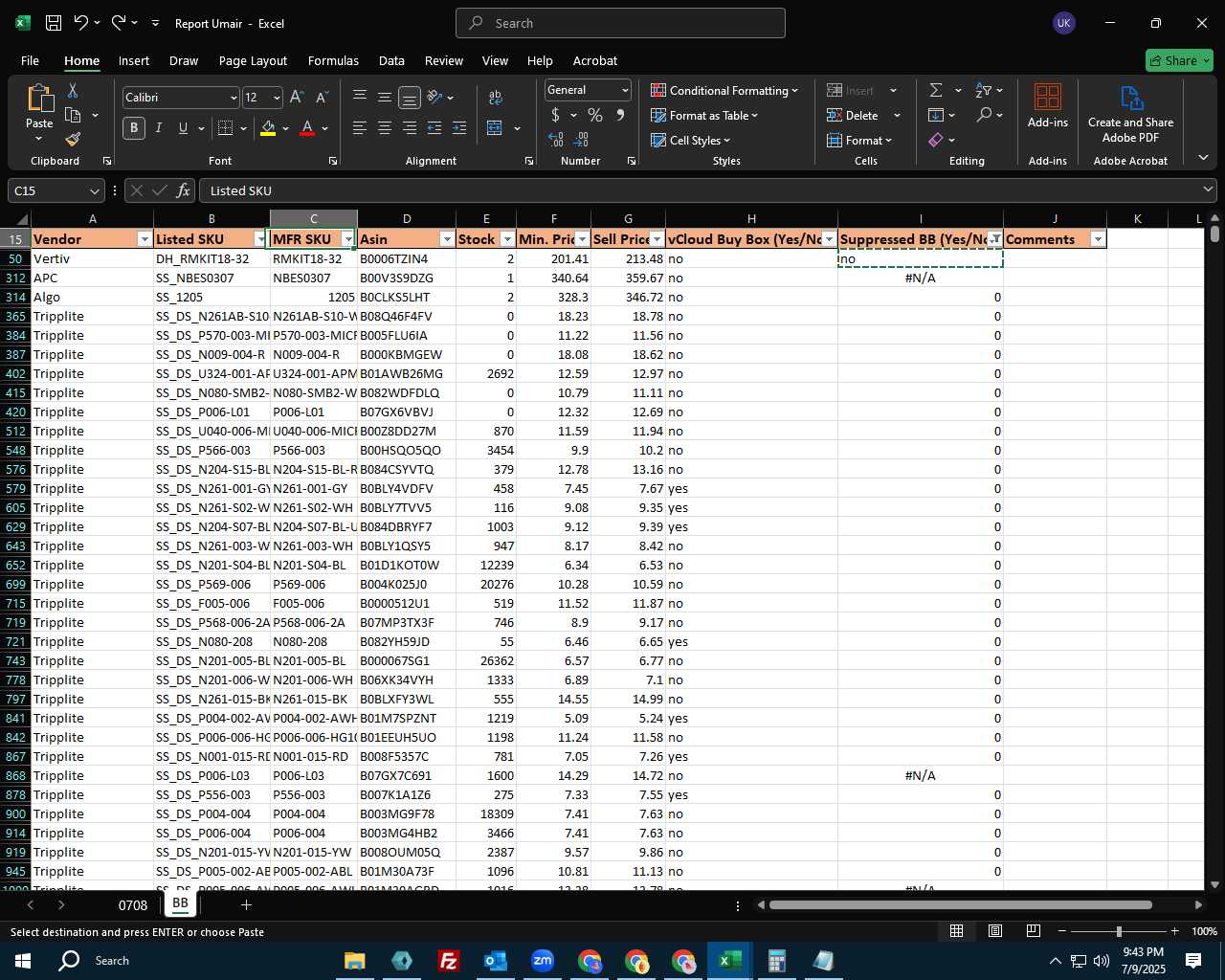
Task: Click the zoom slider handle
Action: (x=1119, y=931)
